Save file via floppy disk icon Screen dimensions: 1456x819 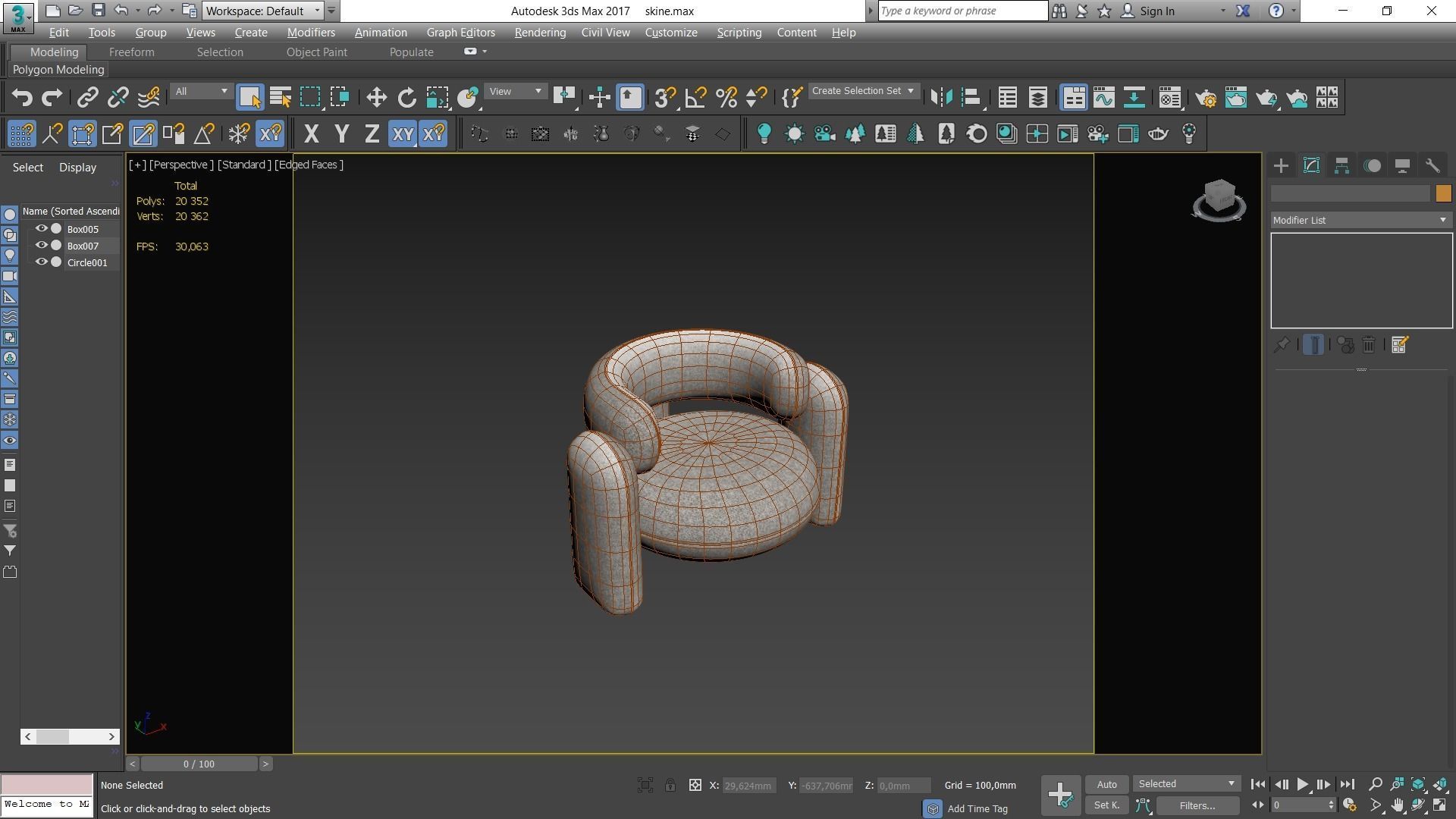point(98,11)
